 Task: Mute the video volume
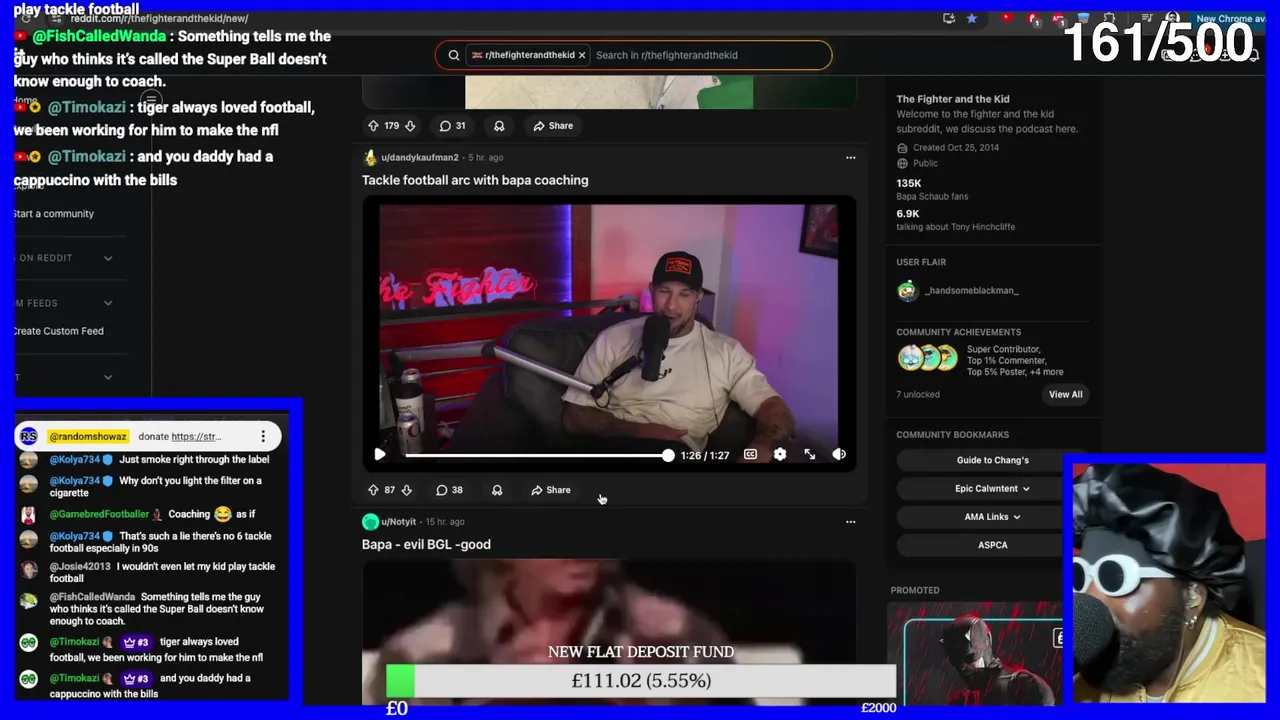839,455
